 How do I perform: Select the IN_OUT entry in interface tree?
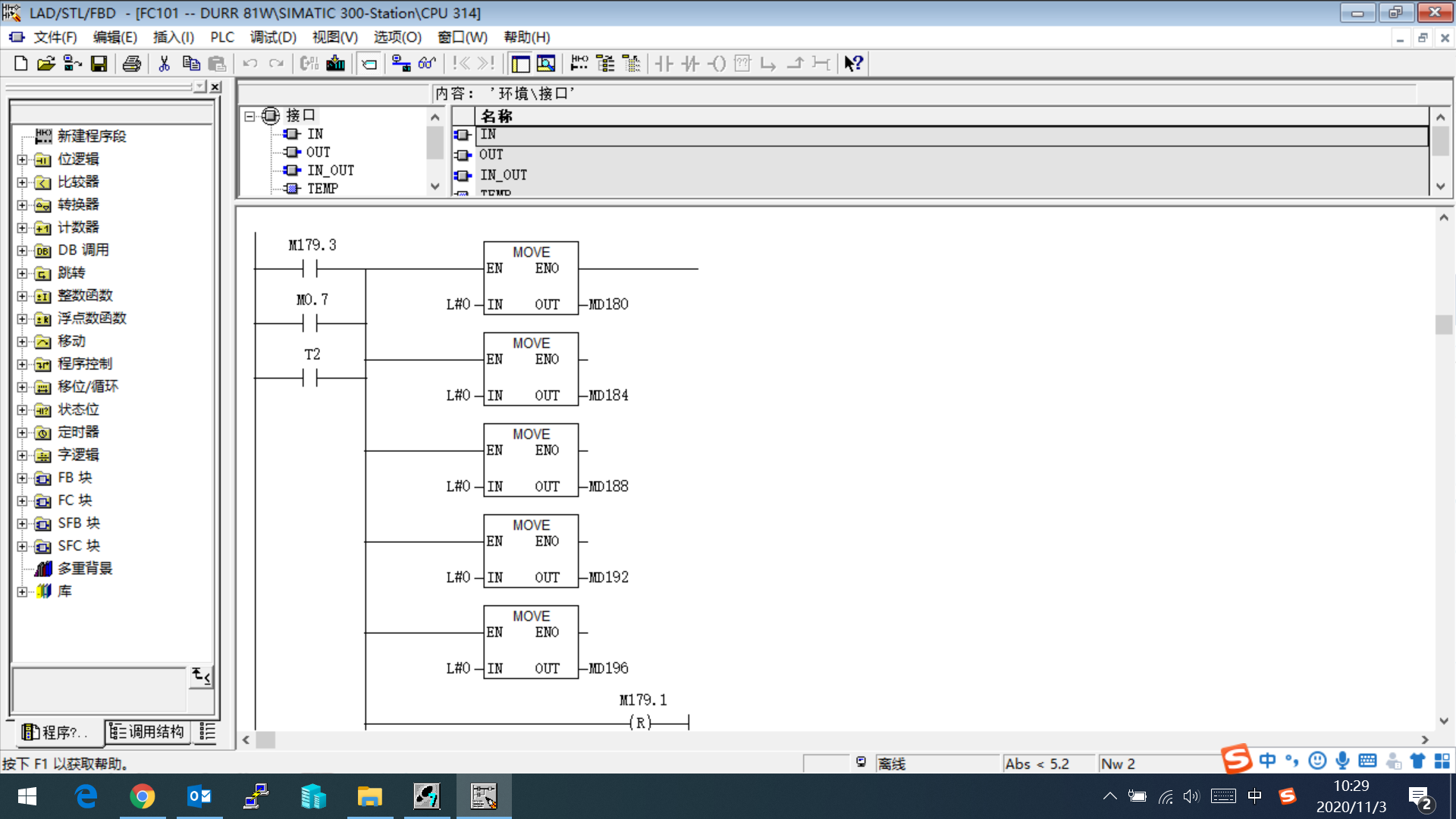pos(330,171)
